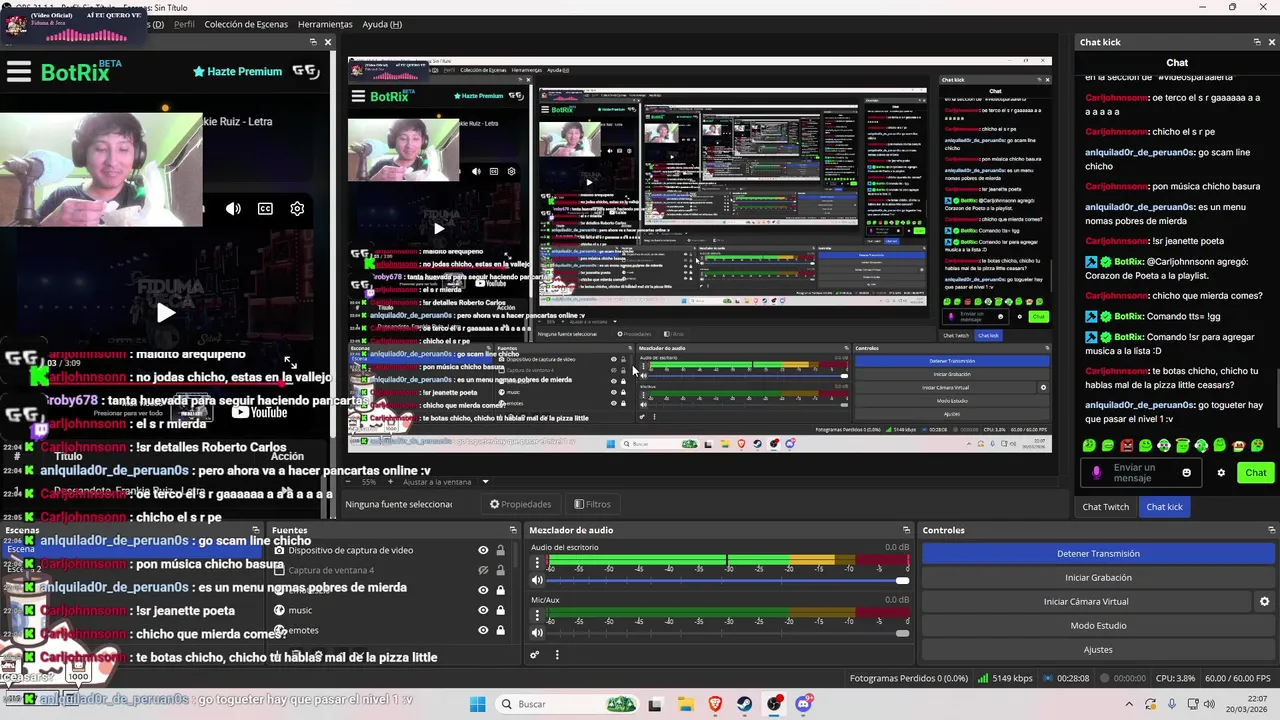Viewport: 1280px width, 720px height.
Task: Mute the video via speaker icon
Action: [x=233, y=209]
